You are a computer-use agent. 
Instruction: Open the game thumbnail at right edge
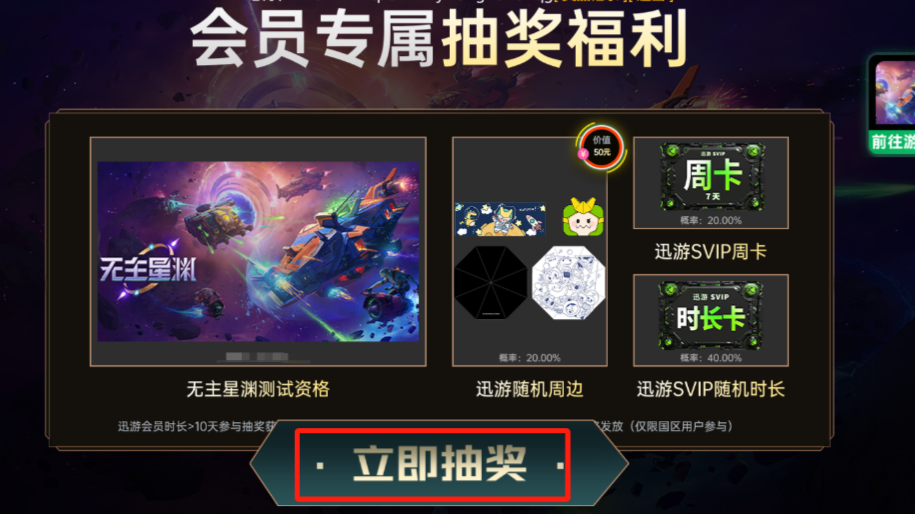coord(895,93)
